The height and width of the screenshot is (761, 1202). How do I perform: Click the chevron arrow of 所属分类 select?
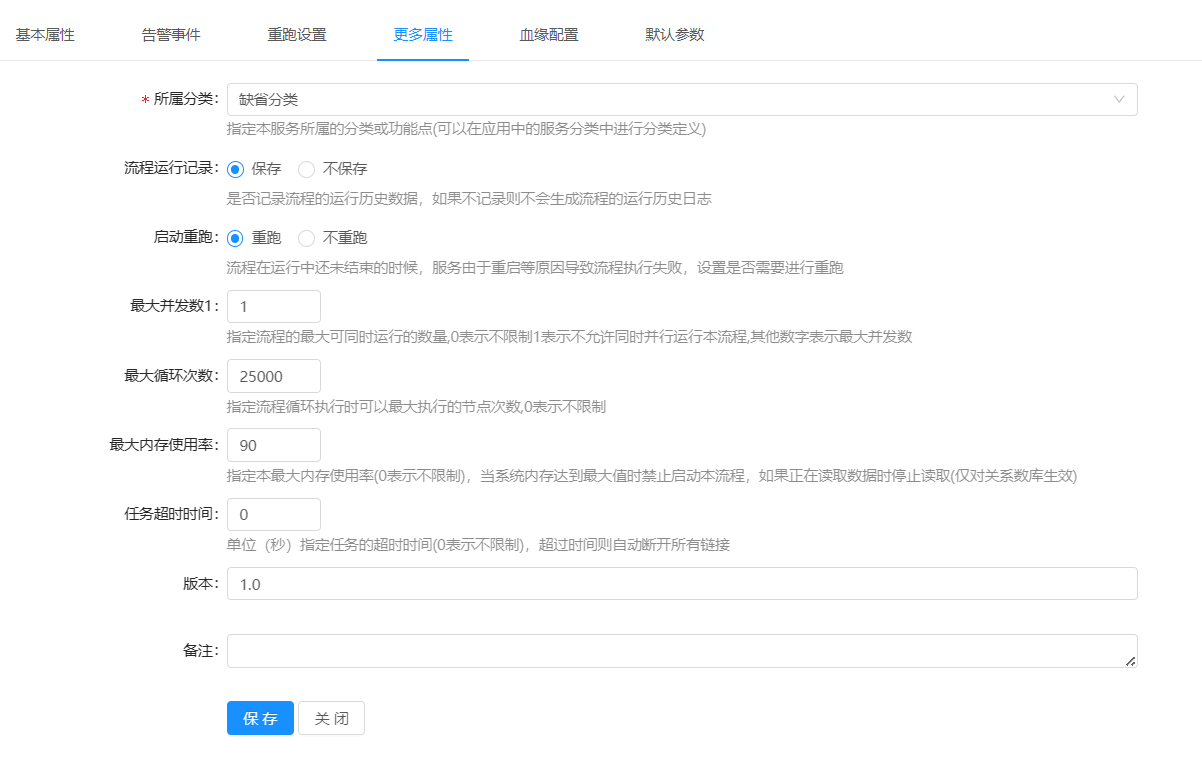[x=1119, y=99]
